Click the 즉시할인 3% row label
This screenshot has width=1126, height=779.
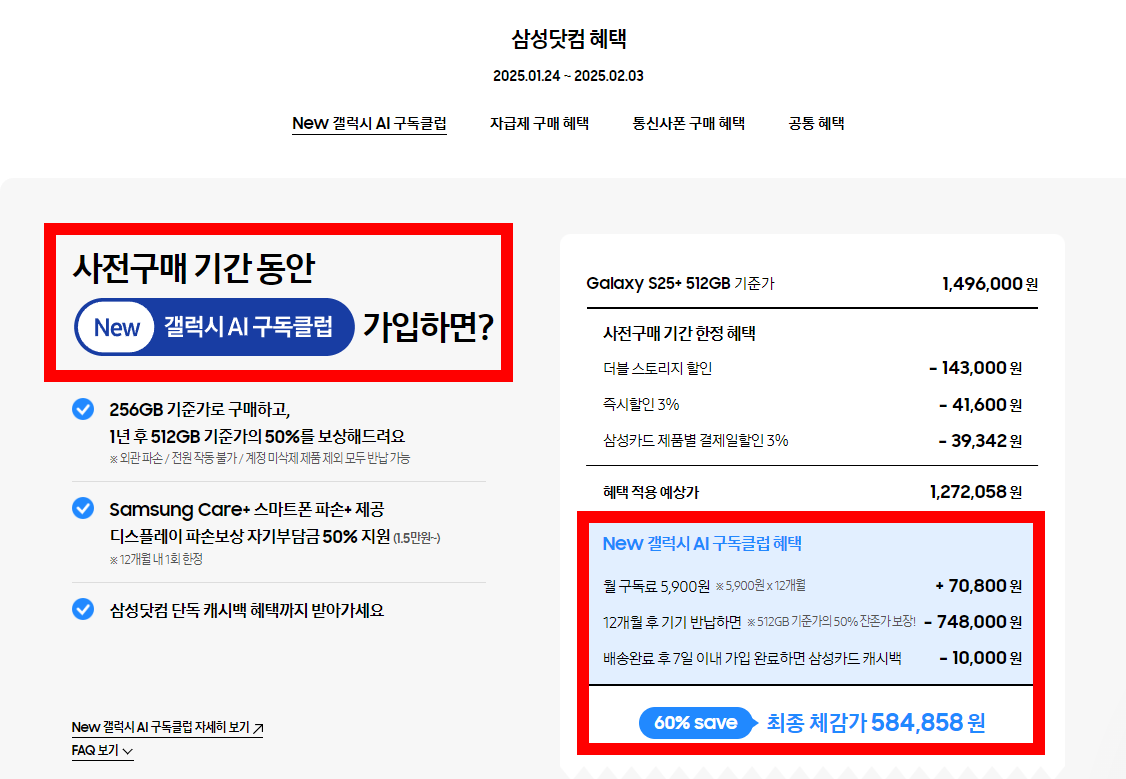click(641, 404)
